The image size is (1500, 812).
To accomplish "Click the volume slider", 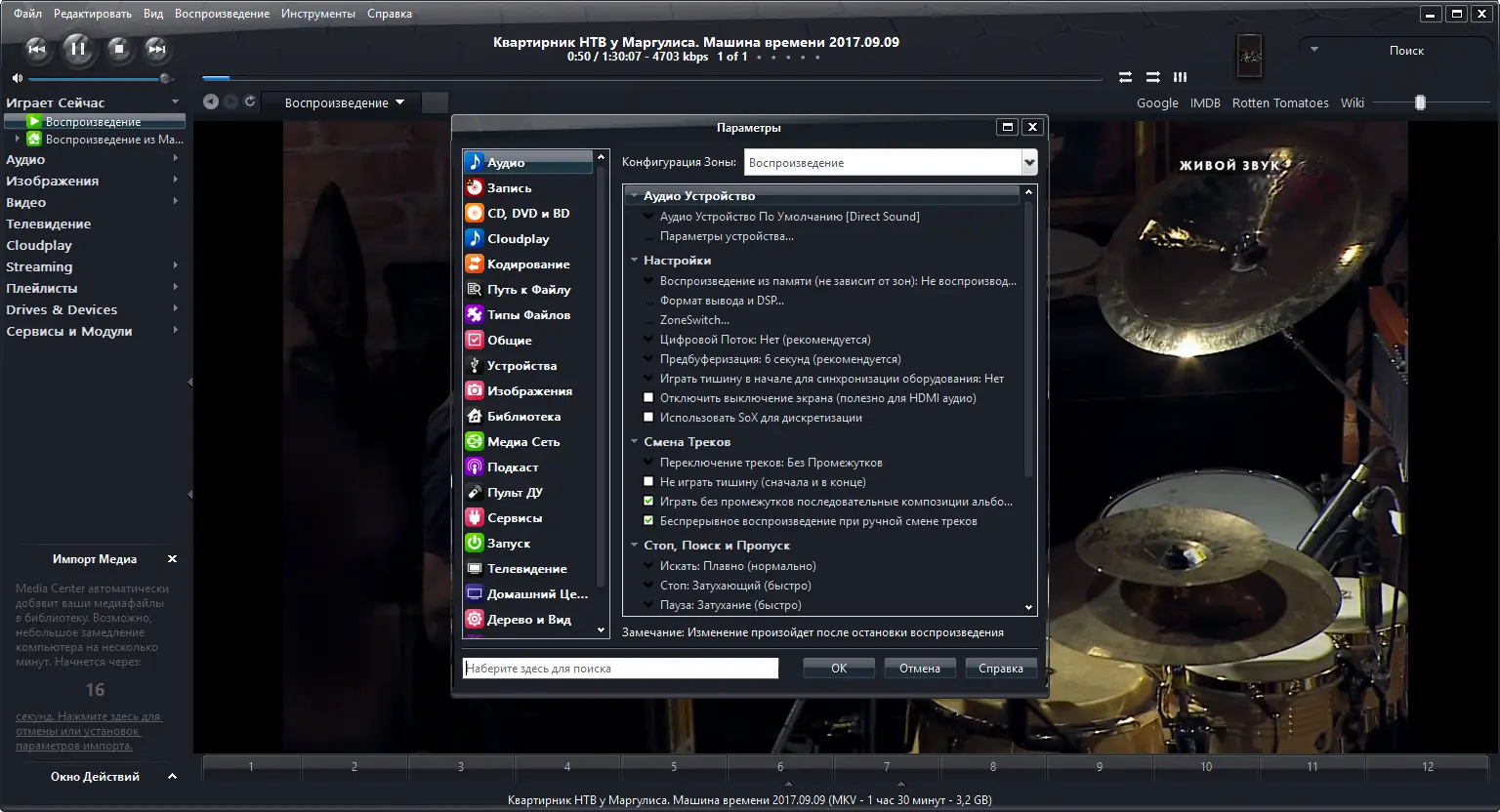I will click(x=98, y=78).
